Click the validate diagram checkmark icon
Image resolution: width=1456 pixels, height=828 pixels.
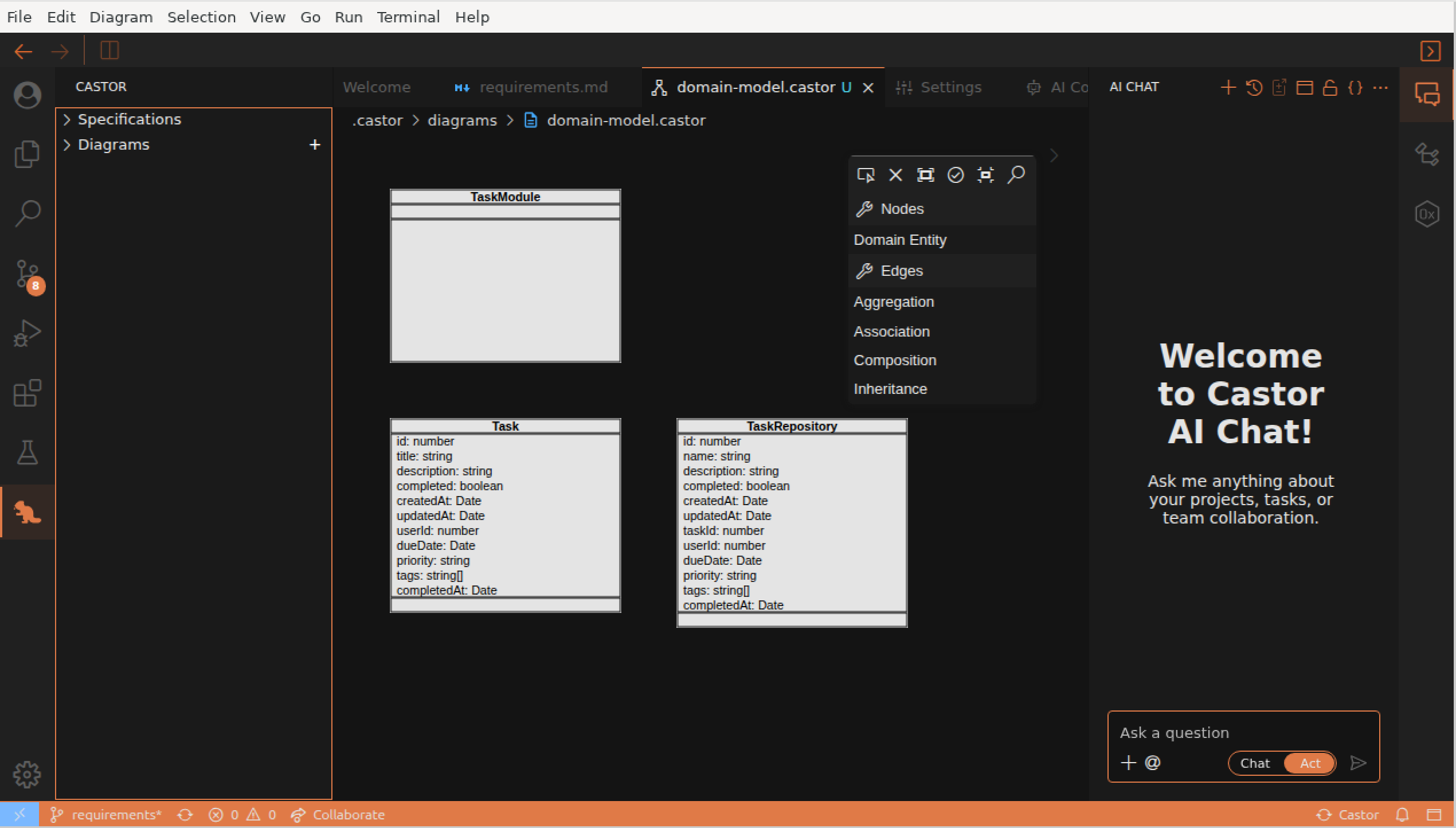point(956,175)
